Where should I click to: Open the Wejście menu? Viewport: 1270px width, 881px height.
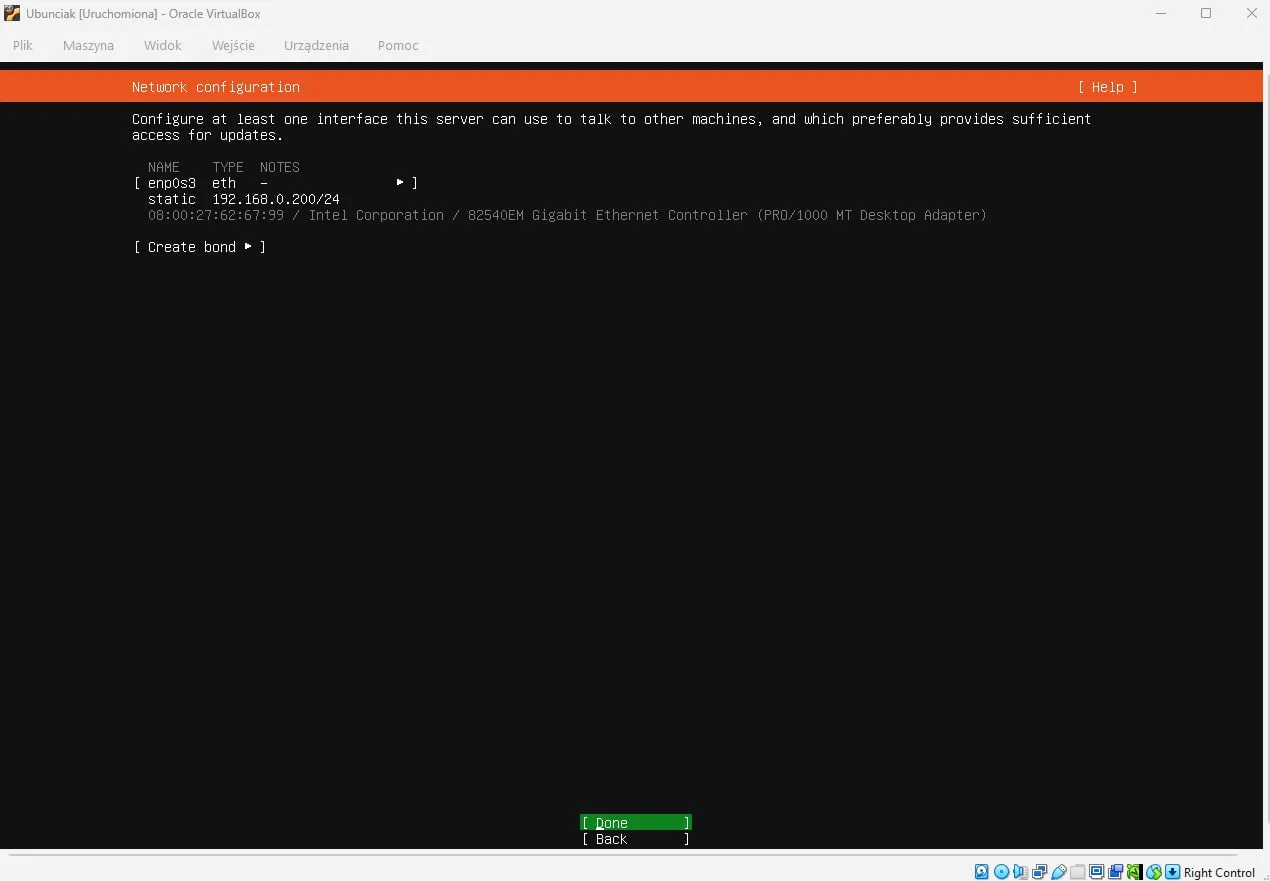click(233, 45)
